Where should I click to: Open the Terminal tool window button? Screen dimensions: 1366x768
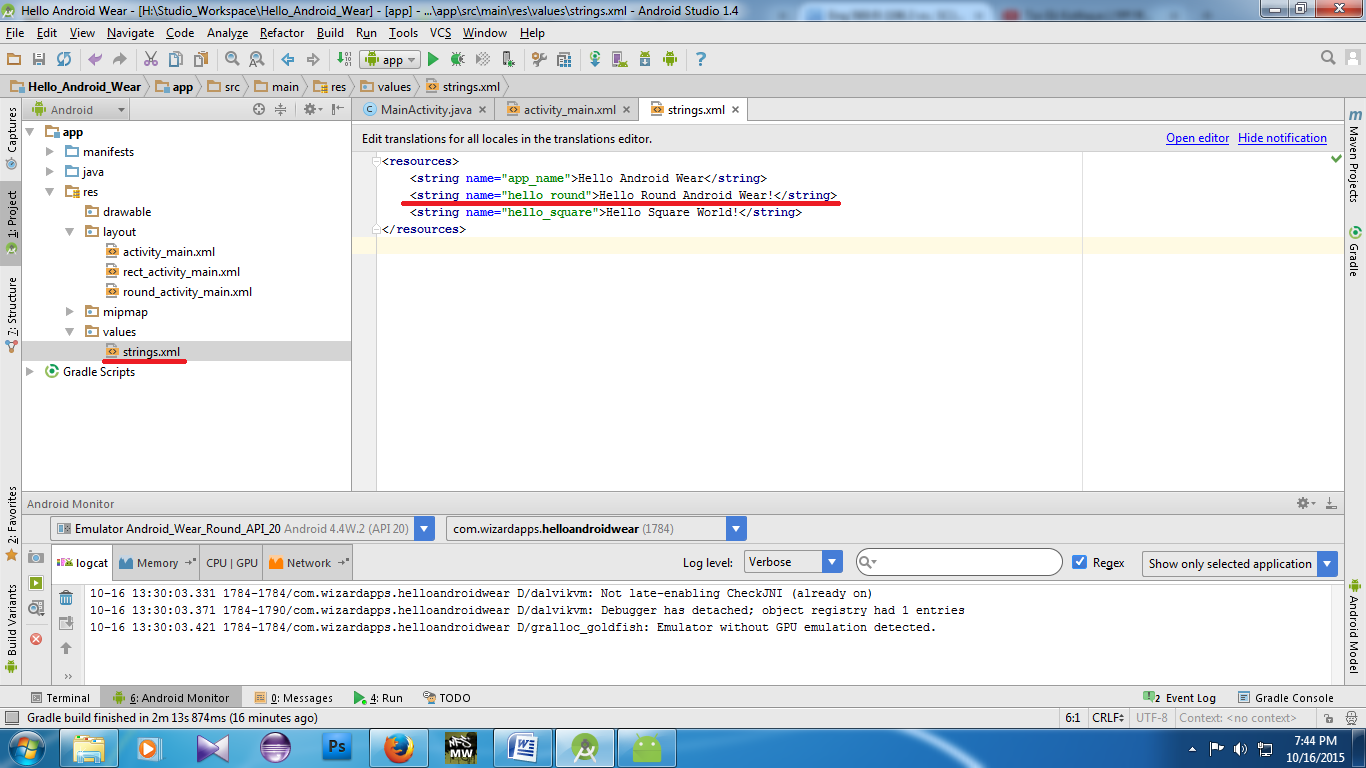pos(59,698)
